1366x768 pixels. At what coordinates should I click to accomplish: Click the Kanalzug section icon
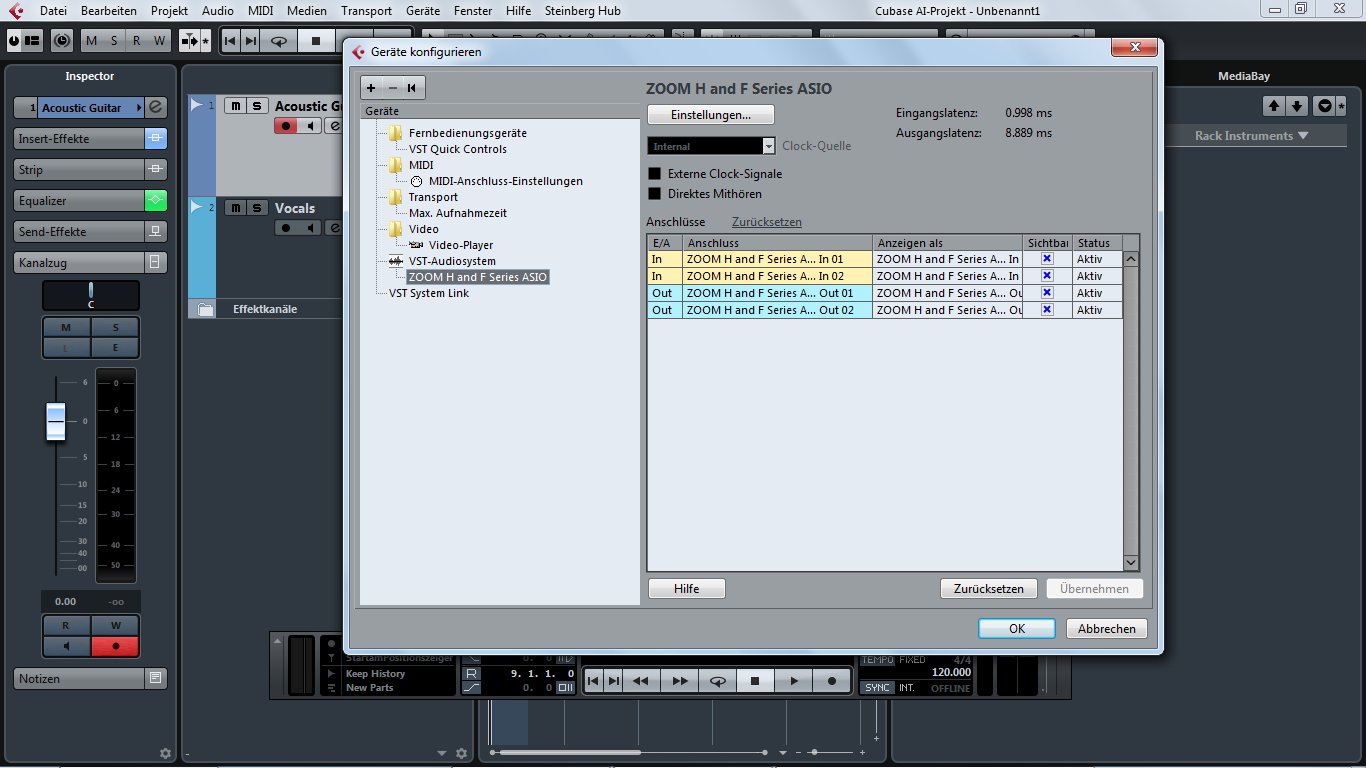click(156, 263)
